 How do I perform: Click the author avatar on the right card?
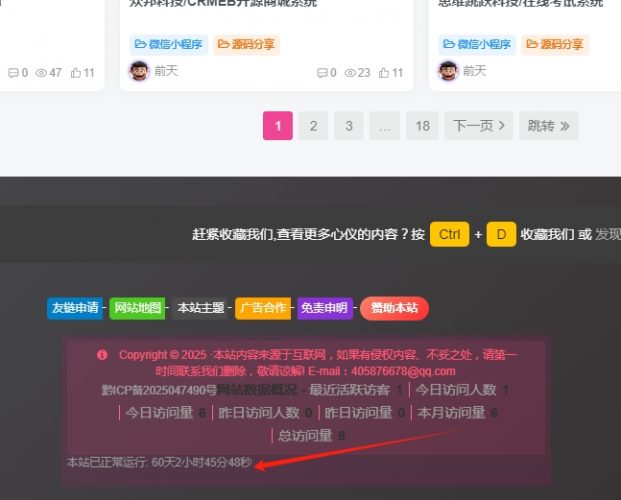pyautogui.click(x=448, y=71)
